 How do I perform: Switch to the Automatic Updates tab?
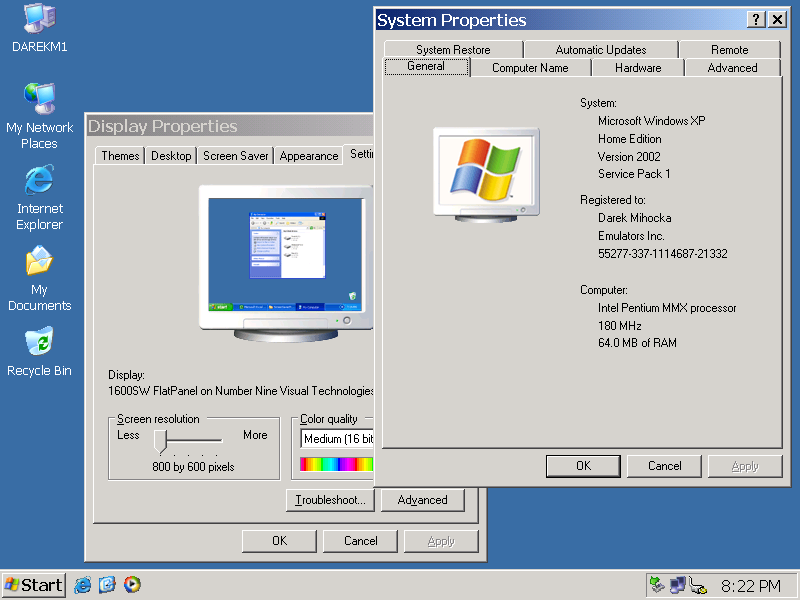click(601, 49)
